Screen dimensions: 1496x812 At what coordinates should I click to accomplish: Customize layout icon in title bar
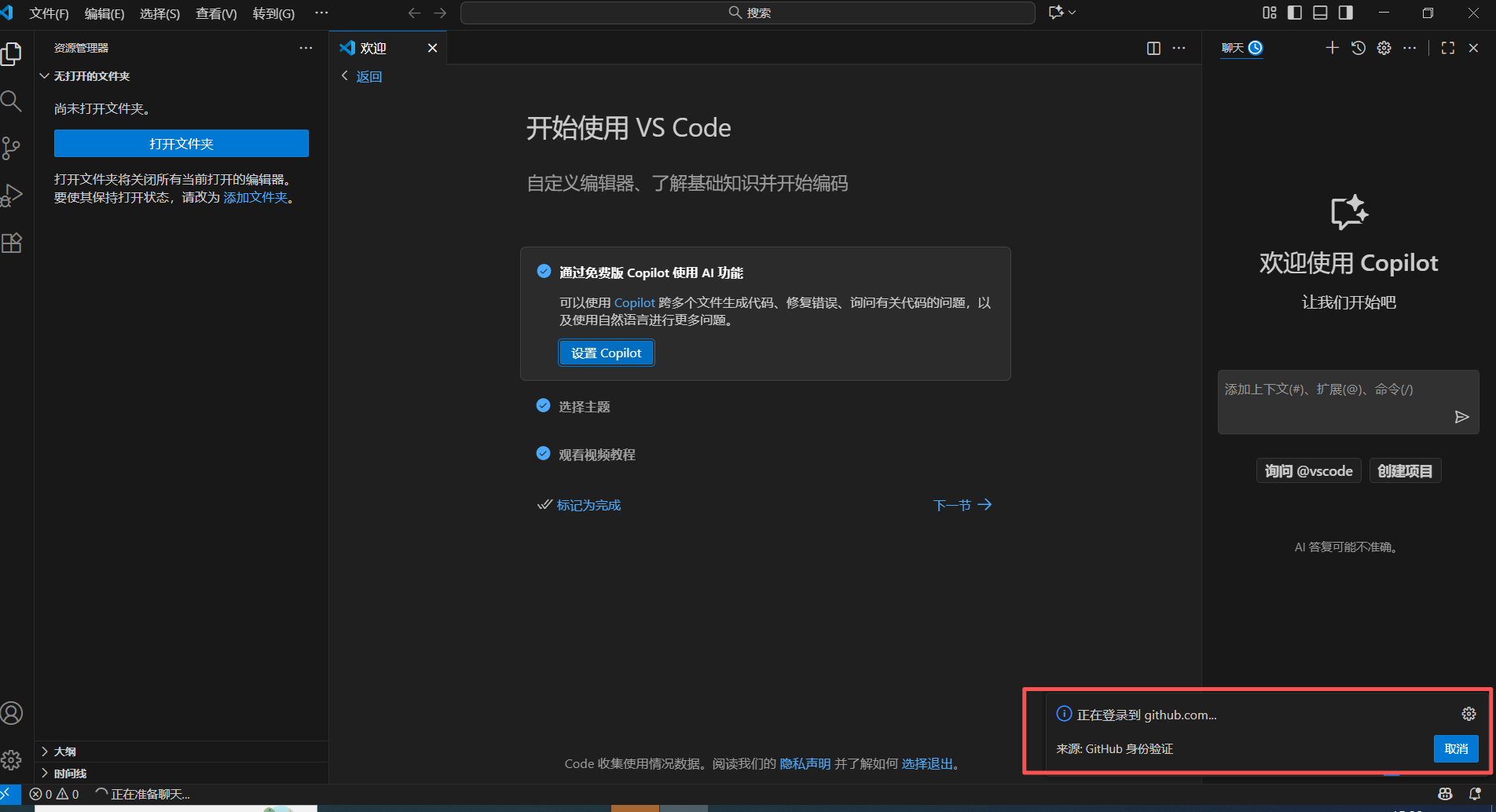tap(1270, 13)
